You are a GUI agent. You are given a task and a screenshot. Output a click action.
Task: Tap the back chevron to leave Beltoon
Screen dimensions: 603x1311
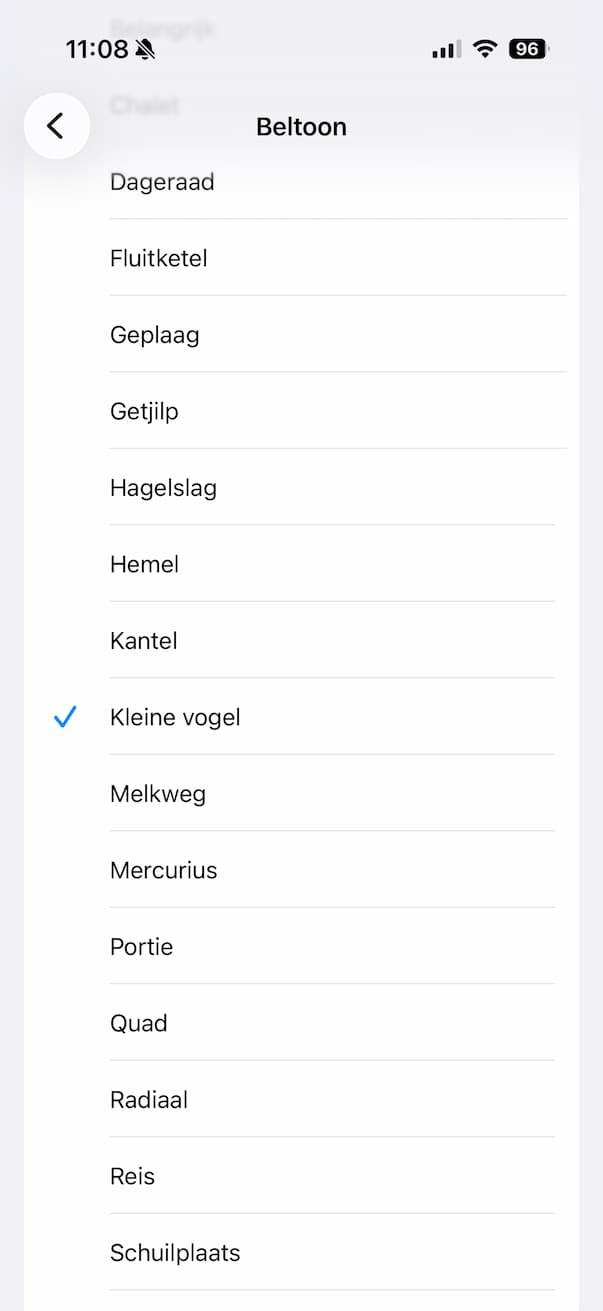[56, 126]
